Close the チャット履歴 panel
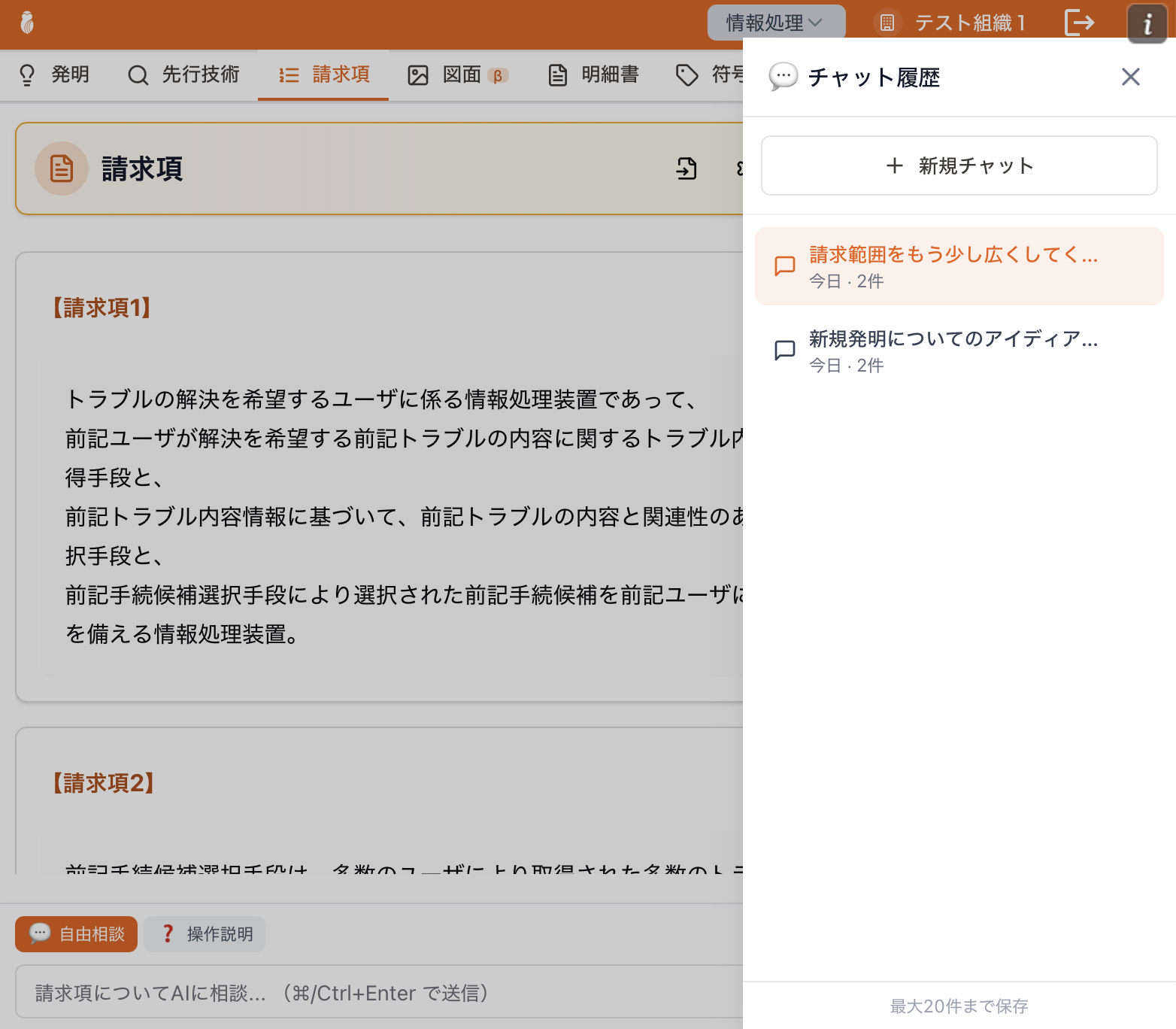This screenshot has width=1176, height=1029. pyautogui.click(x=1130, y=77)
